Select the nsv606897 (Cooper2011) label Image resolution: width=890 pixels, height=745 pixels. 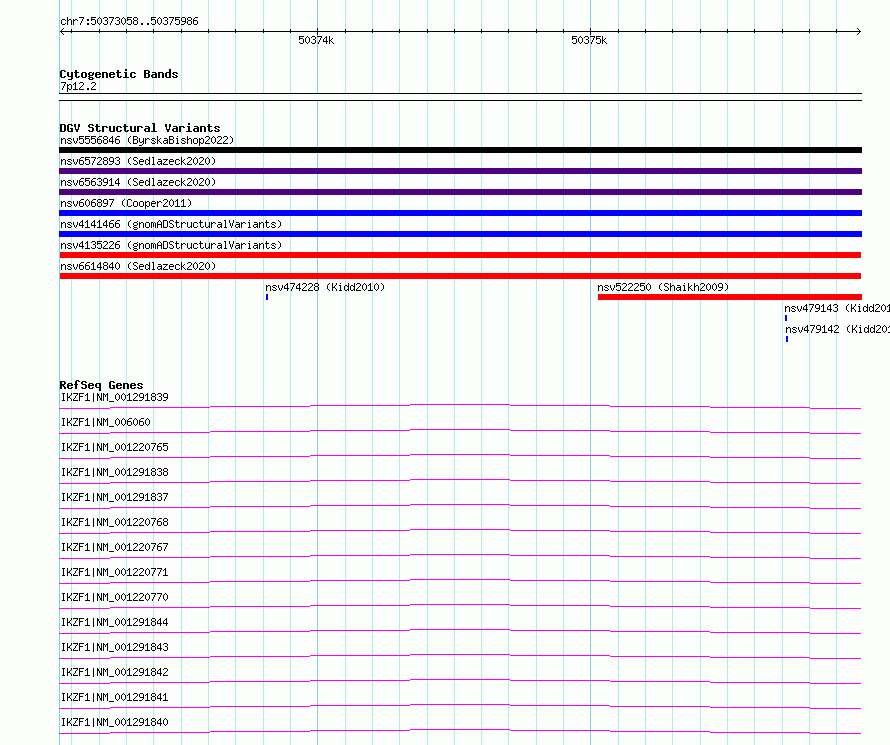pos(126,203)
